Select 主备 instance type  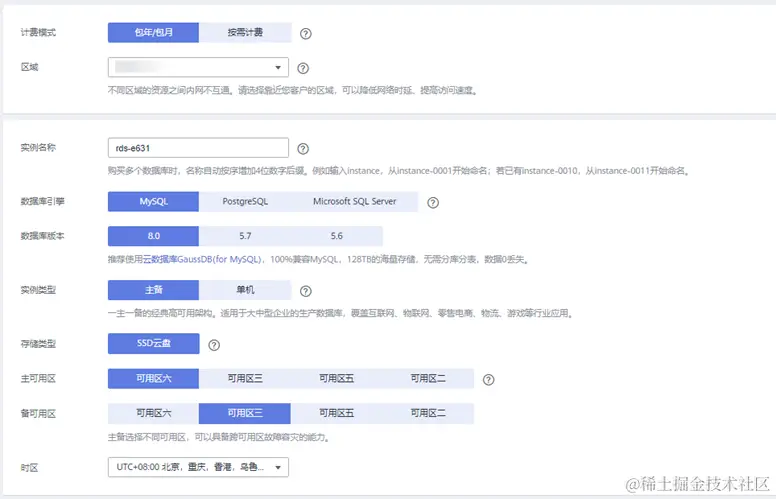153,290
